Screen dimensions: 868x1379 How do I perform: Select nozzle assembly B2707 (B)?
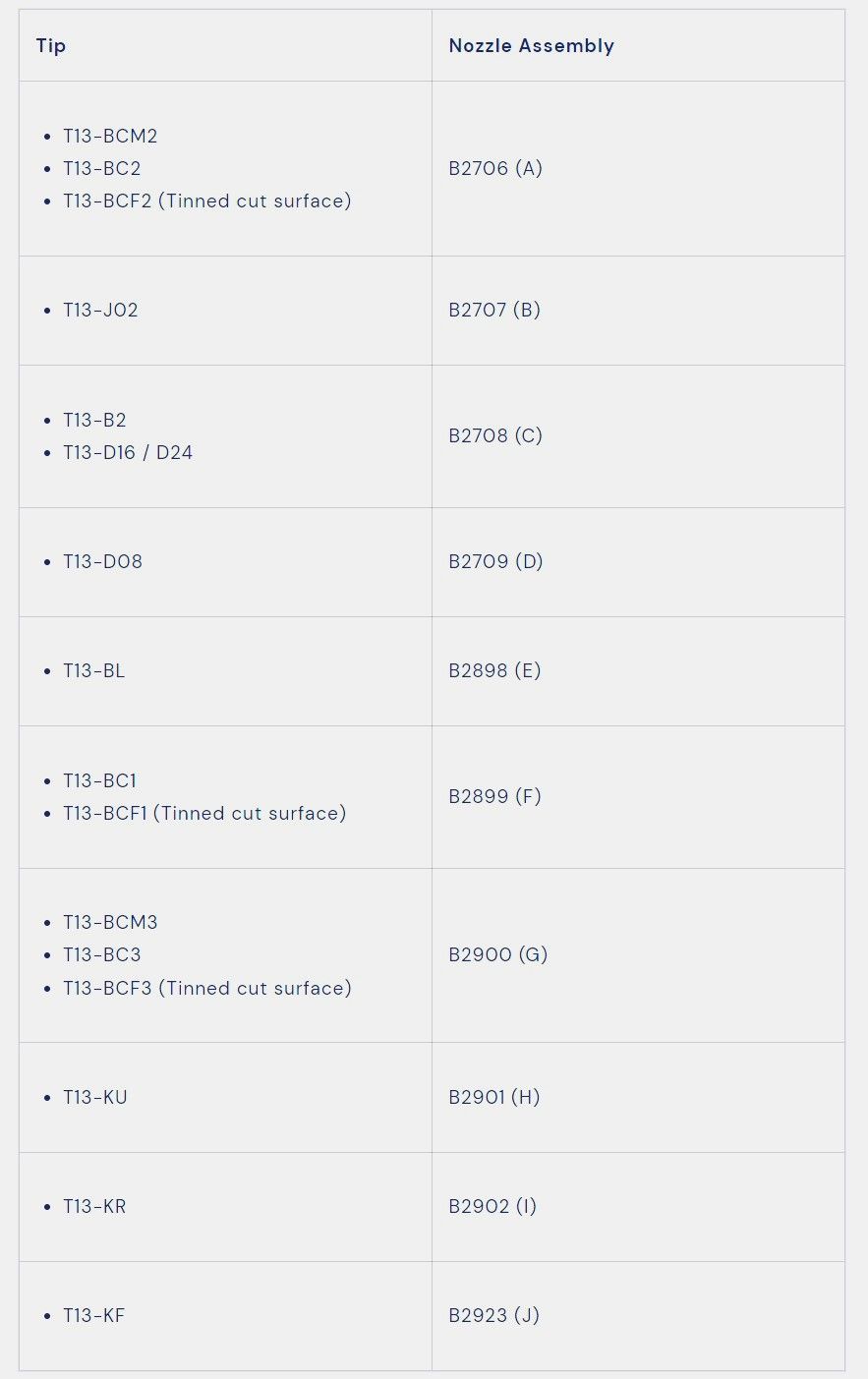coord(494,310)
